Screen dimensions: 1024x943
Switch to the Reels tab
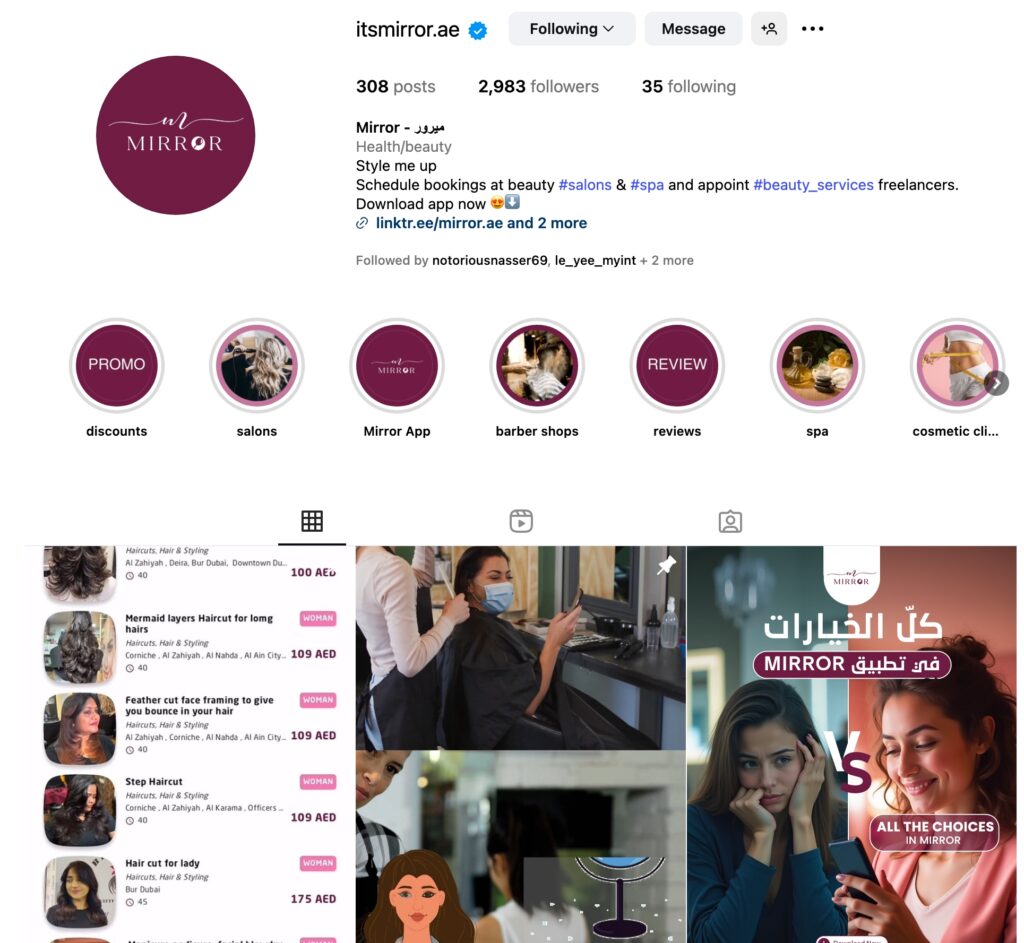click(521, 521)
